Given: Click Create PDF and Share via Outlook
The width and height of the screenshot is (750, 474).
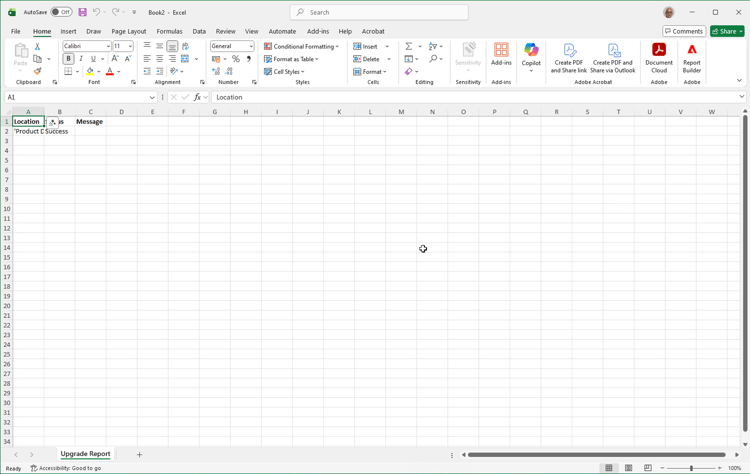Looking at the screenshot, I should click(x=613, y=58).
